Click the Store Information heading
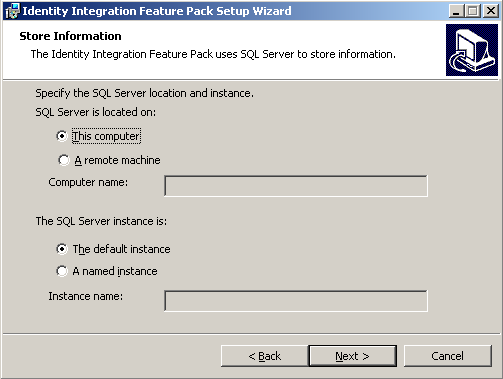The height and width of the screenshot is (379, 503). 70,36
